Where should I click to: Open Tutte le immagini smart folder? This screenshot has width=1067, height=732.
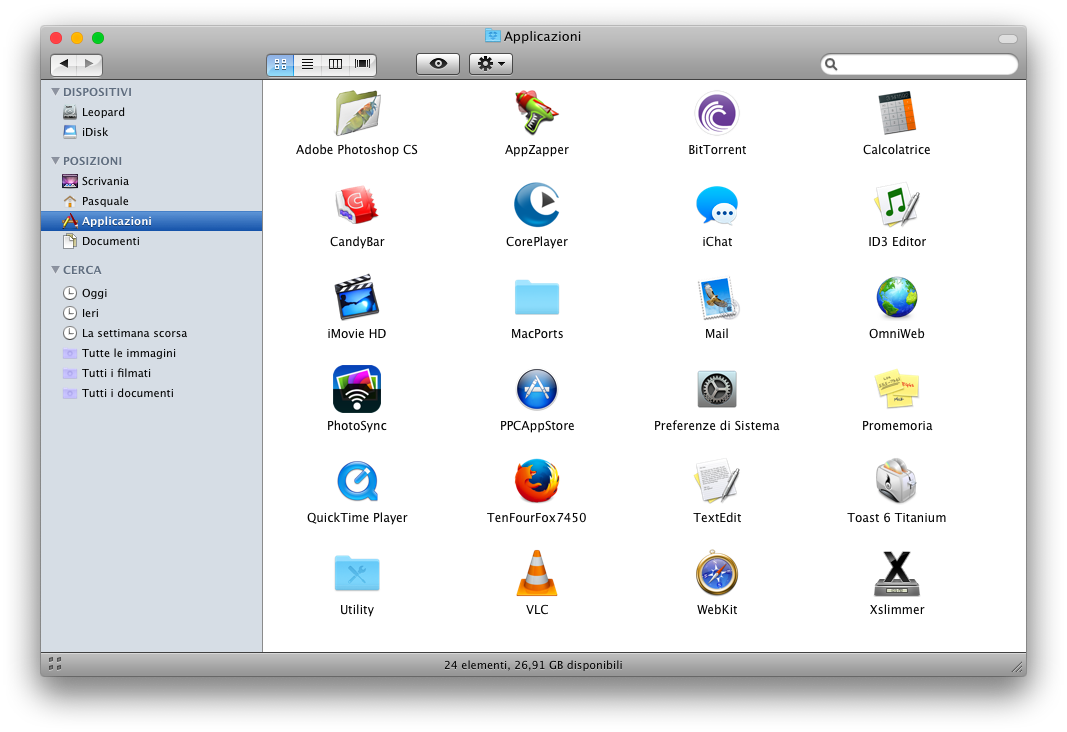point(151,353)
